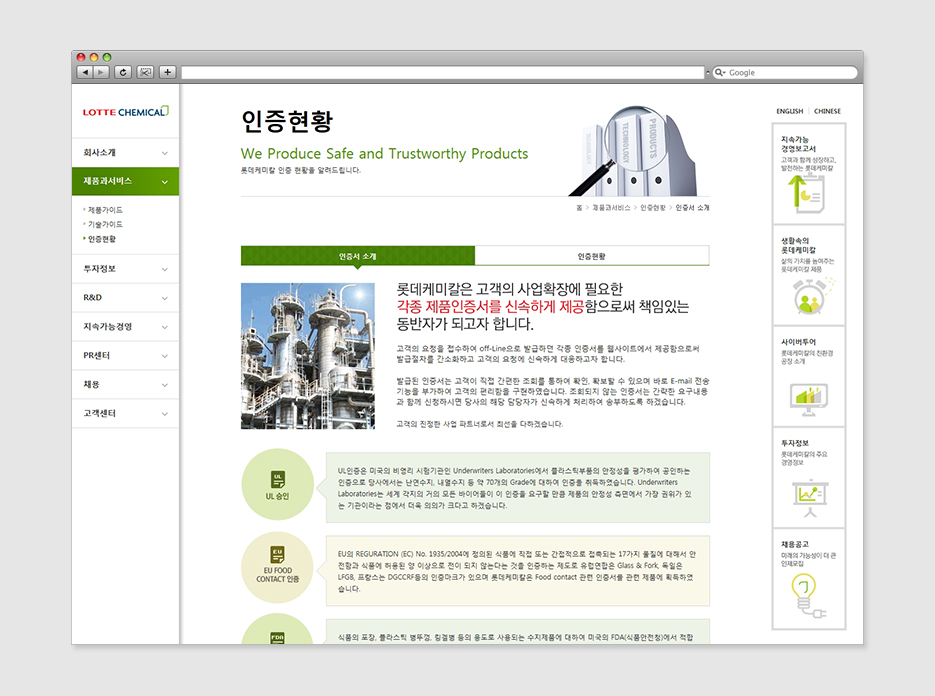935x696 pixels.
Task: Expand the 회사소개 menu chevron
Action: click(165, 153)
